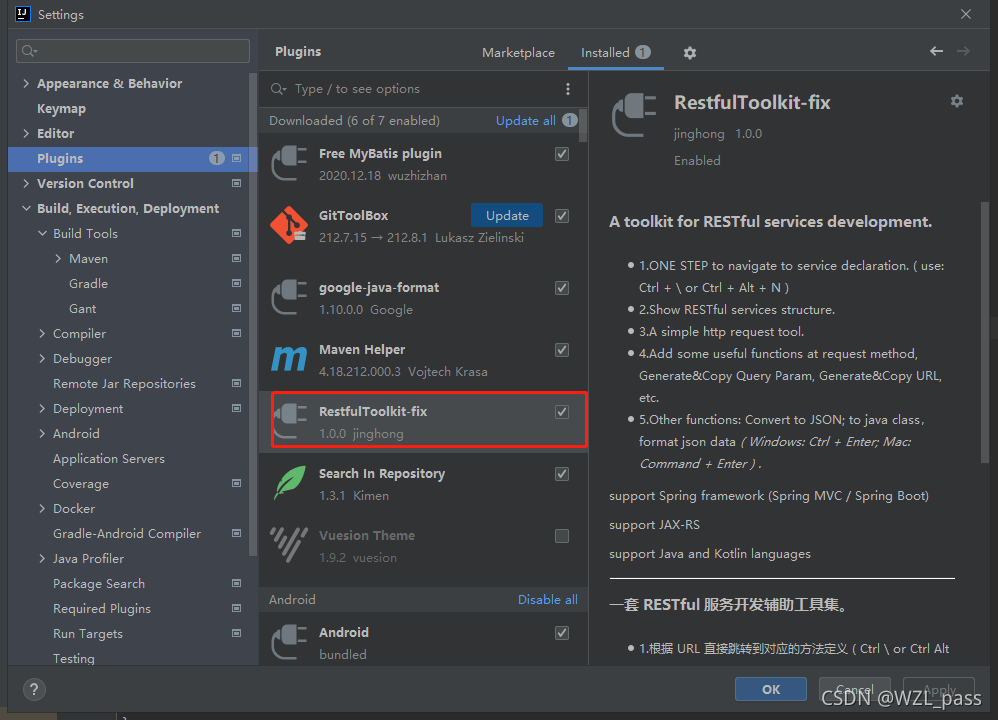This screenshot has width=998, height=720.
Task: Click the project-level icon beside Compiler
Action: 237,334
